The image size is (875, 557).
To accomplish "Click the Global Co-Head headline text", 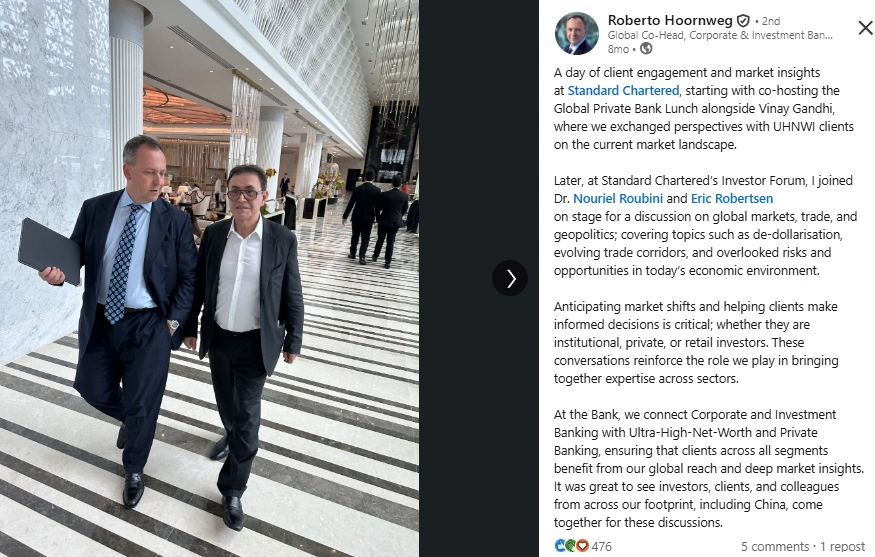I will click(720, 35).
